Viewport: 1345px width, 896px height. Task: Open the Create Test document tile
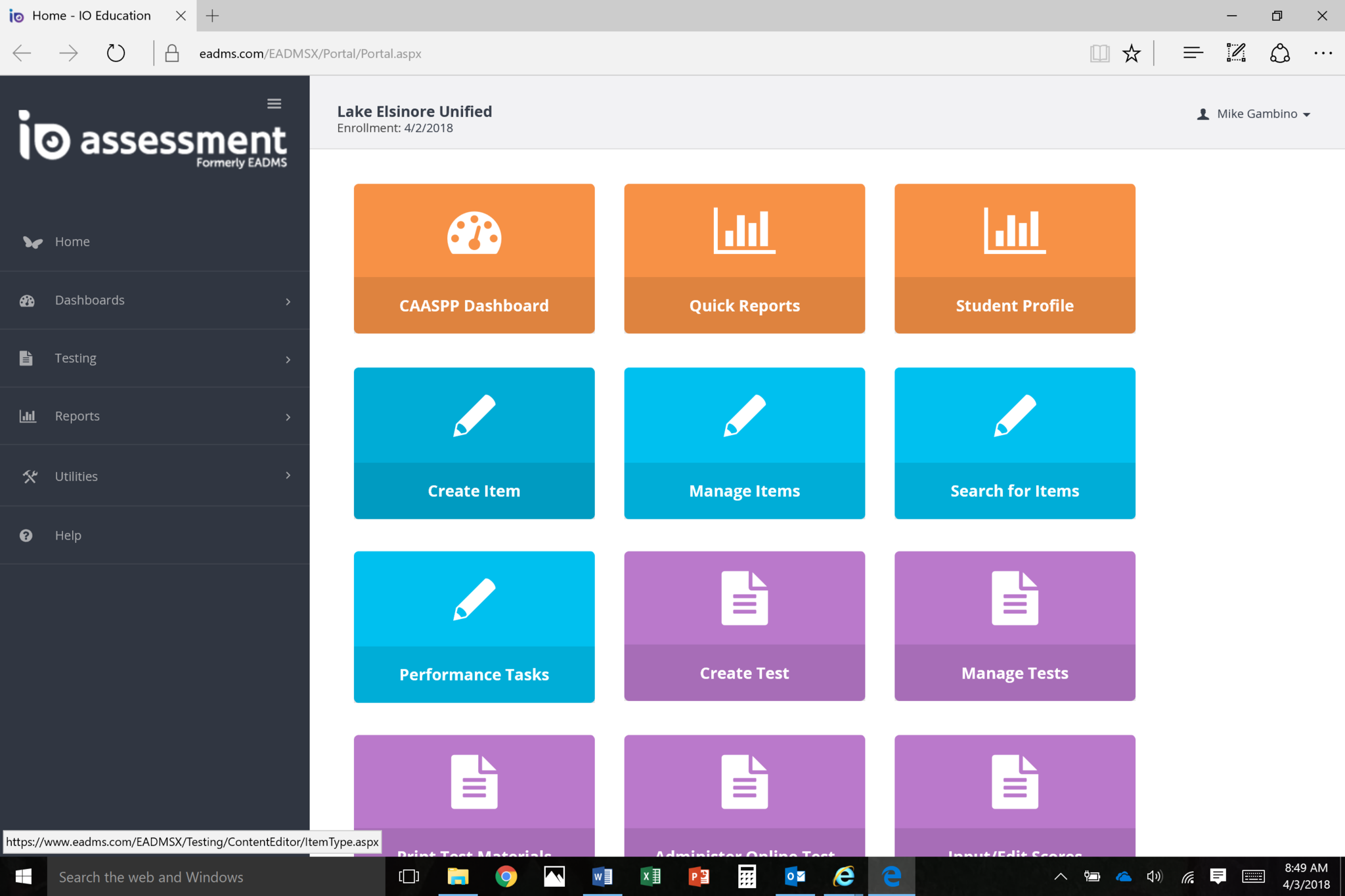point(744,626)
